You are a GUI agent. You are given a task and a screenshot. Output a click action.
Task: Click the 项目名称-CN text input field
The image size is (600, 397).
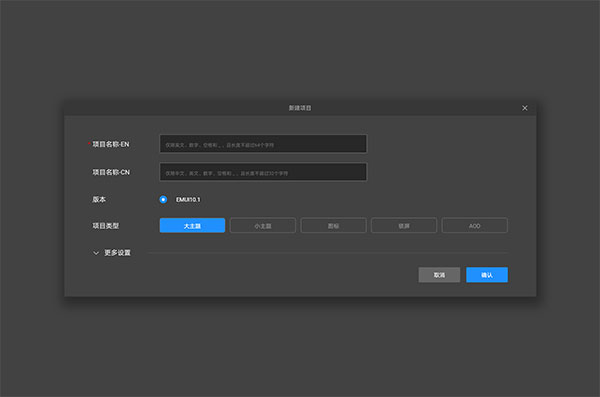click(263, 172)
